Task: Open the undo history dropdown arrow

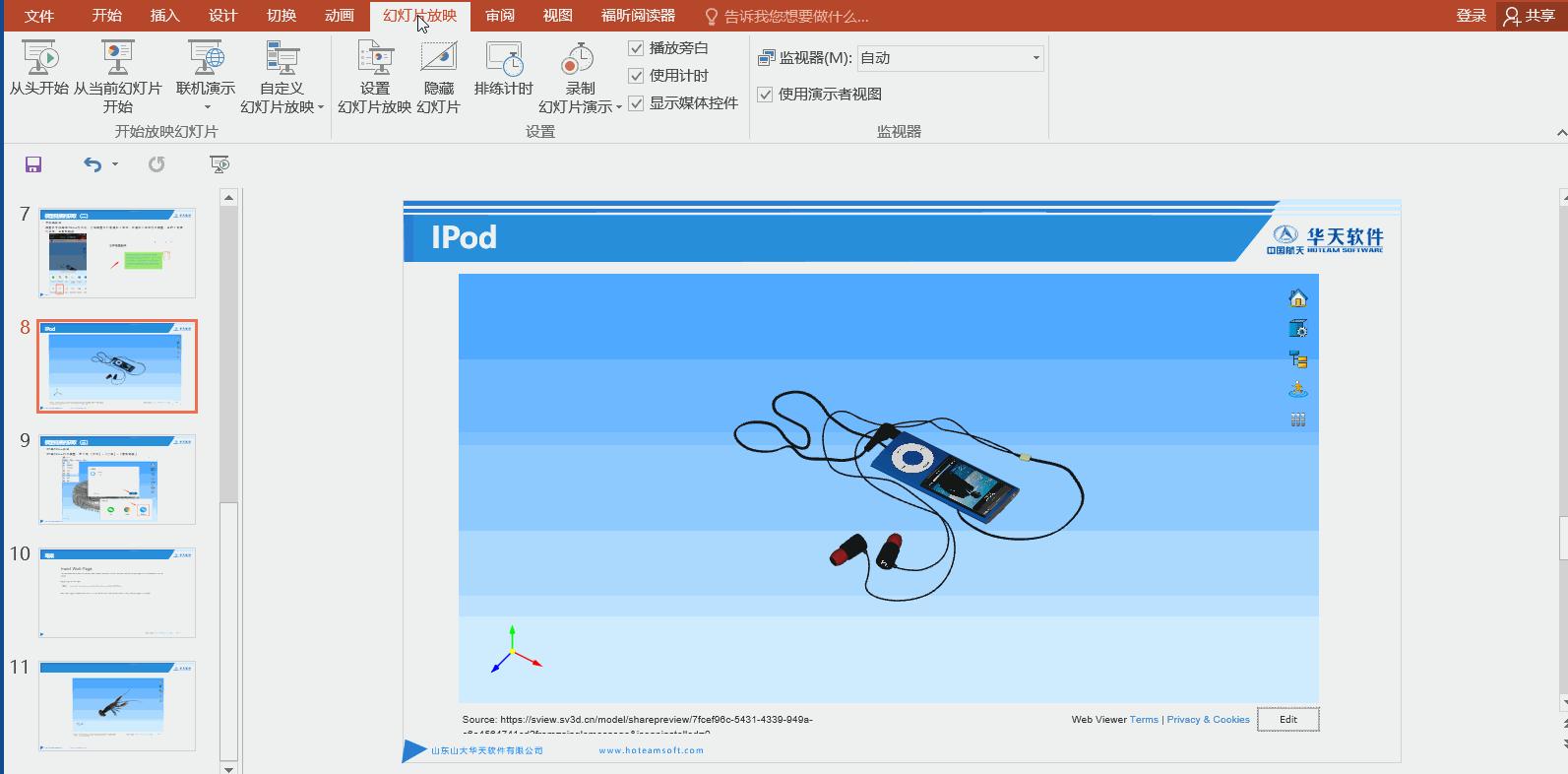Action: (x=115, y=164)
